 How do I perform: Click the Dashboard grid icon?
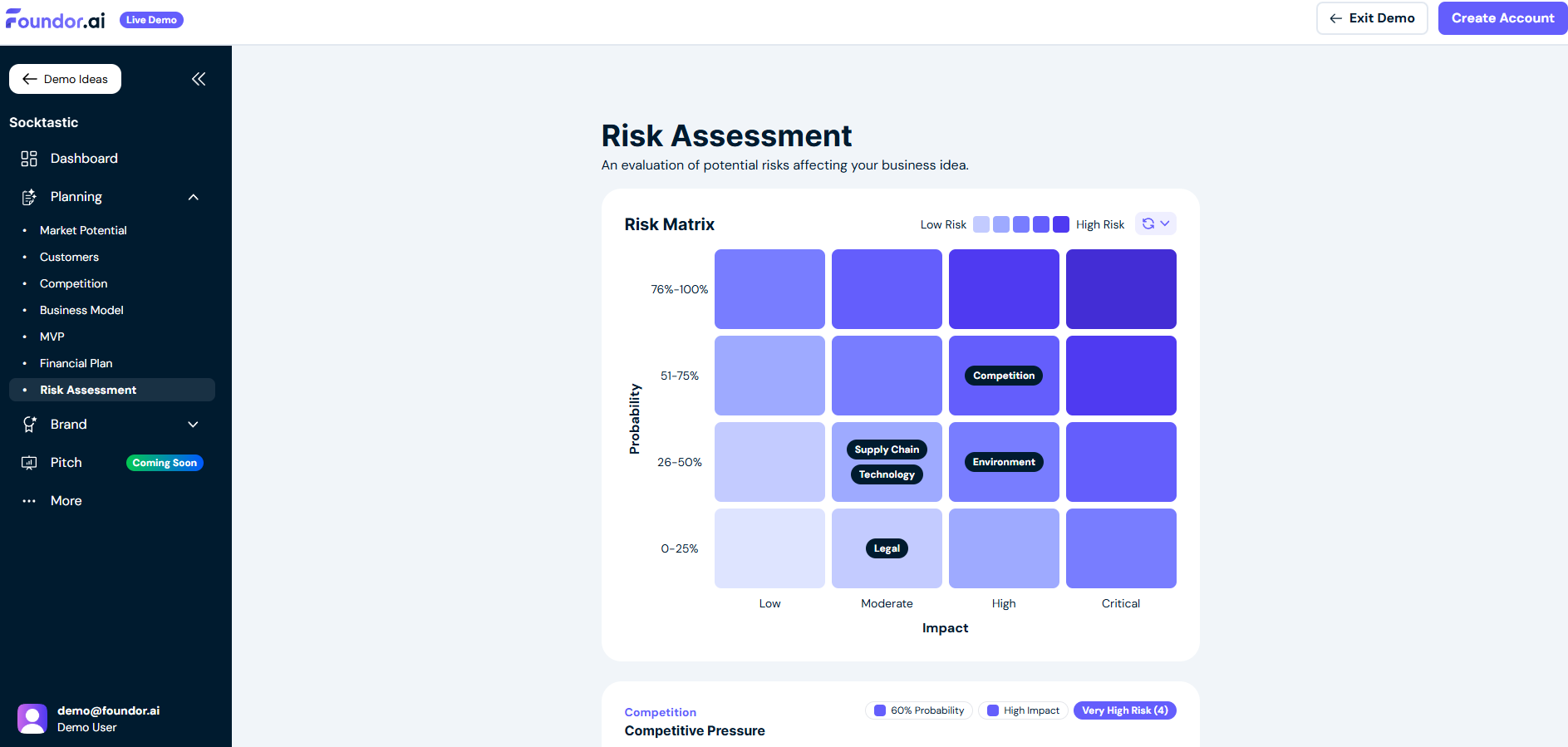(29, 159)
